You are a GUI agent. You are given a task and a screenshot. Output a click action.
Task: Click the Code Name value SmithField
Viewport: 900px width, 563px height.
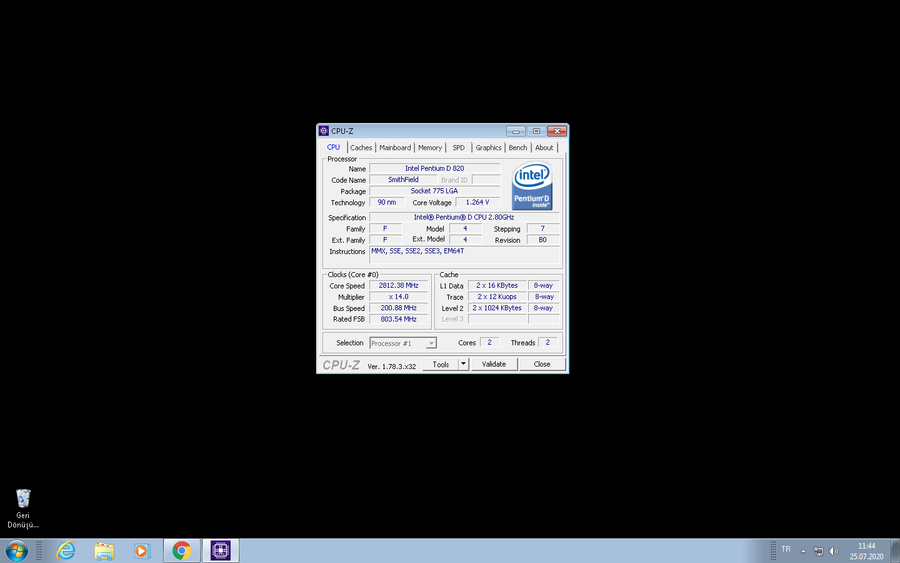coord(403,180)
